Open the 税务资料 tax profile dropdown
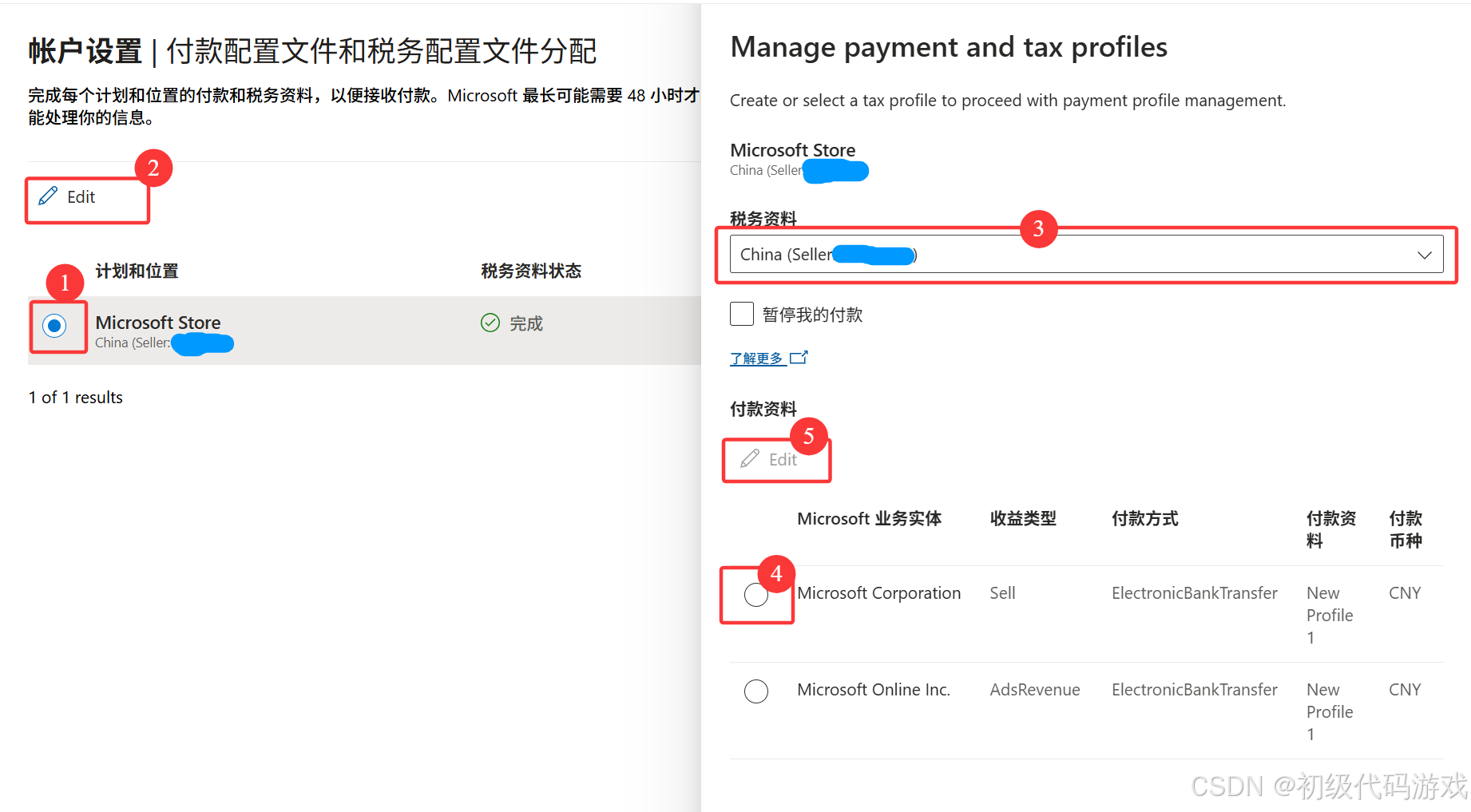Image resolution: width=1471 pixels, height=812 pixels. point(1086,255)
